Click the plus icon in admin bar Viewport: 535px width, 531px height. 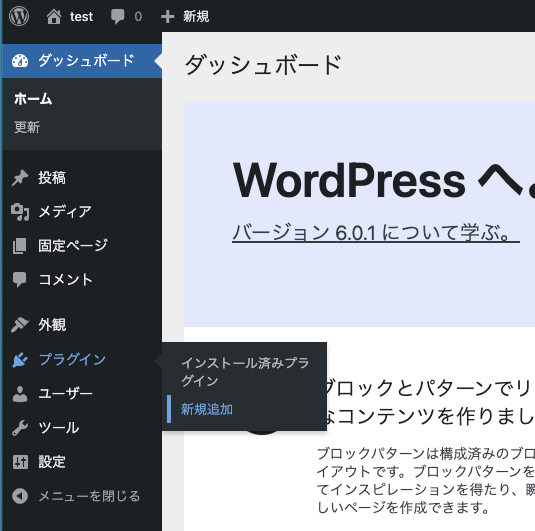168,16
